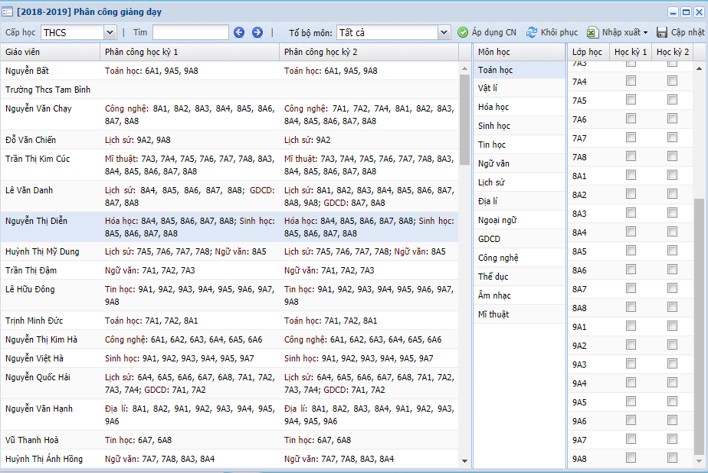
Task: Choose Ngoại ngữ from the subject list
Action: (497, 218)
